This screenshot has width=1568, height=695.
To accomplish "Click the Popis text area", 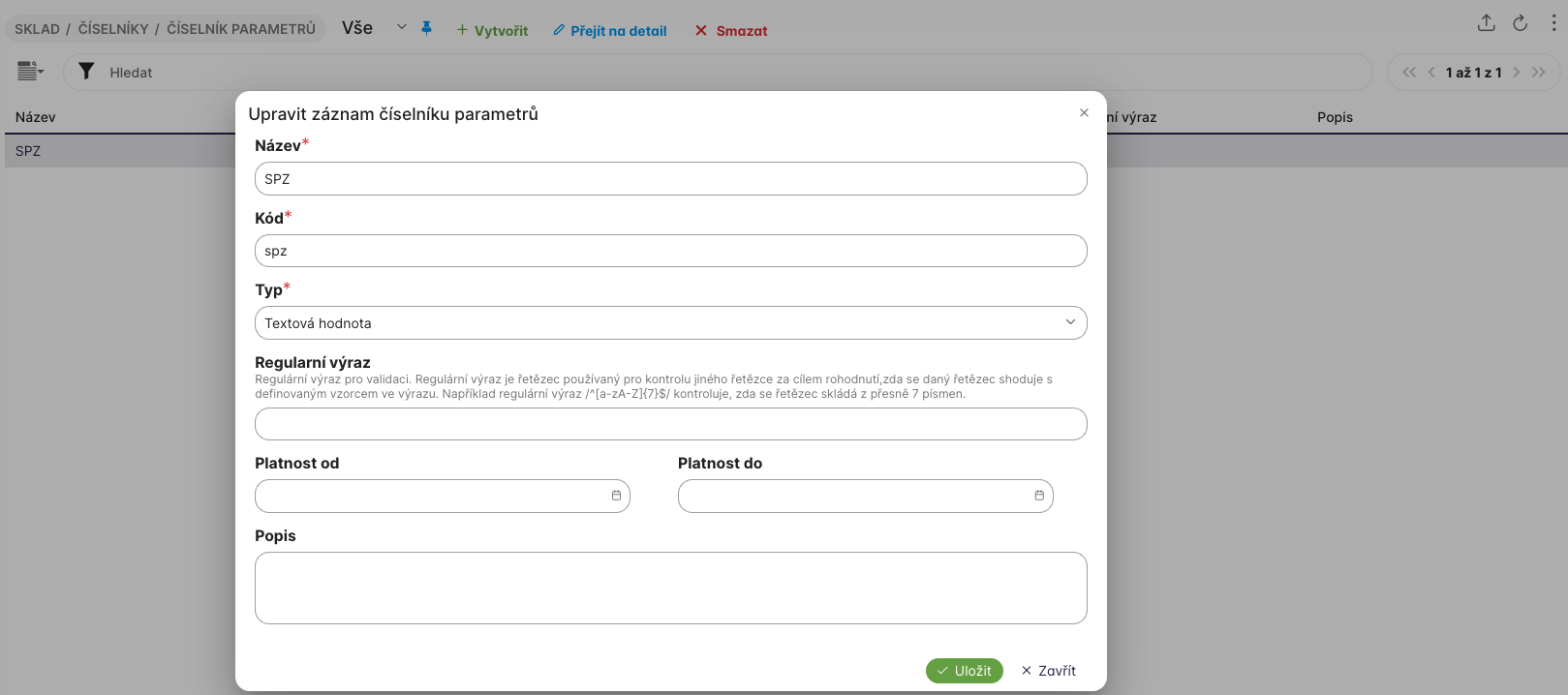I will point(670,588).
